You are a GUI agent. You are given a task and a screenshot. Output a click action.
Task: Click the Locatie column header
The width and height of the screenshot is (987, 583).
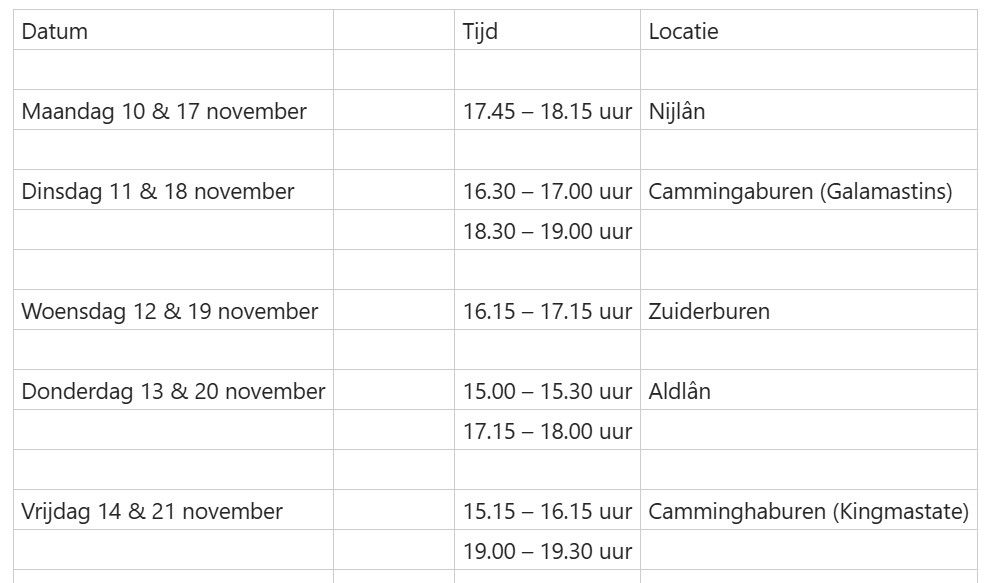point(683,31)
